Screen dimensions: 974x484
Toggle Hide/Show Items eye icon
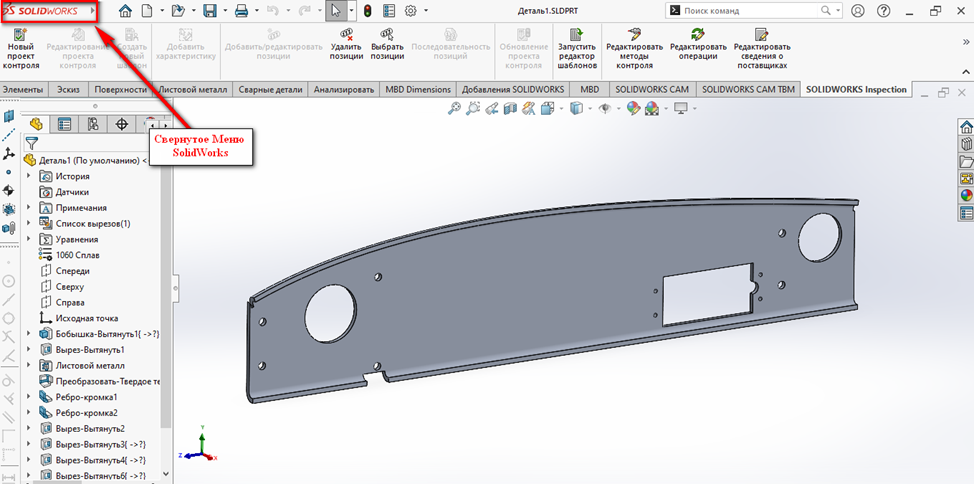coord(604,109)
